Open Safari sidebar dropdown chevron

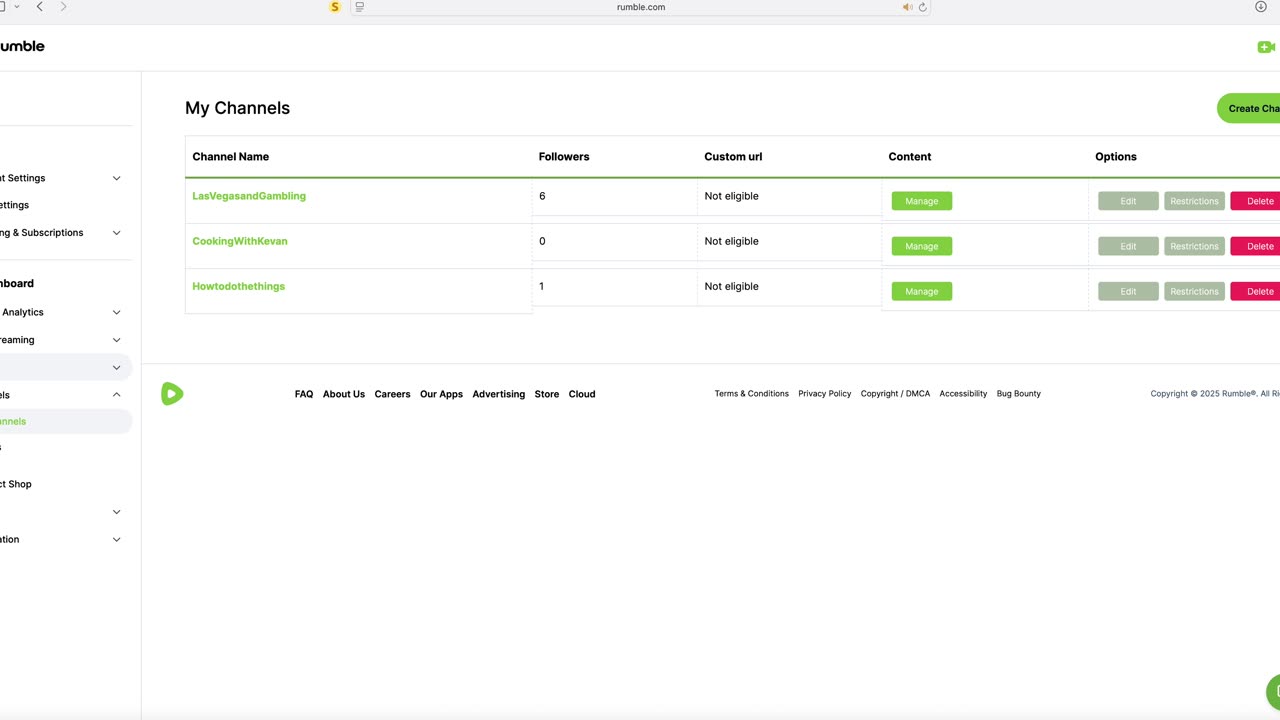tap(17, 7)
